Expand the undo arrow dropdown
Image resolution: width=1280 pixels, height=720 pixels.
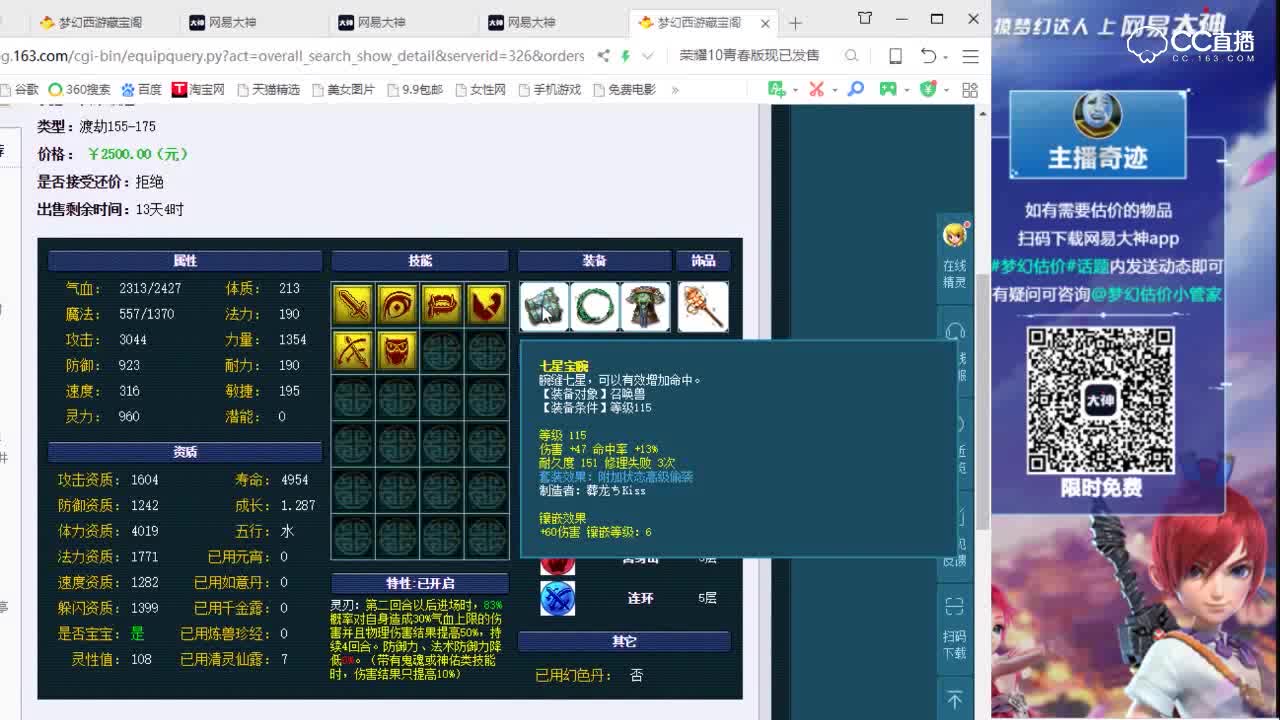pyautogui.click(x=945, y=56)
